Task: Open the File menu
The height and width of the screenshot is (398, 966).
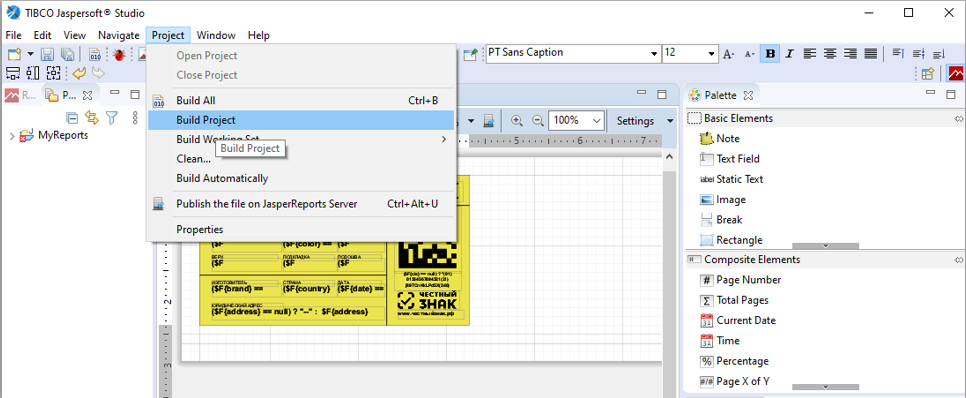Action: [x=14, y=36]
